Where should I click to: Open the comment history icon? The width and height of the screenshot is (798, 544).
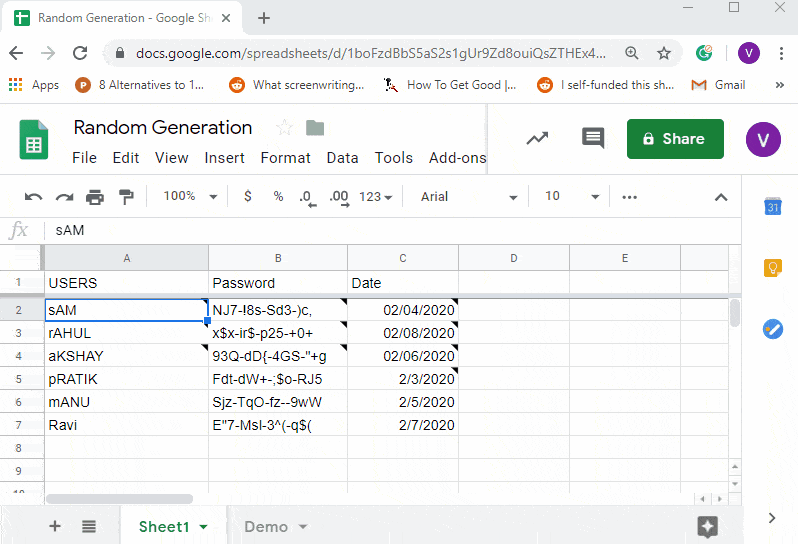coord(593,139)
